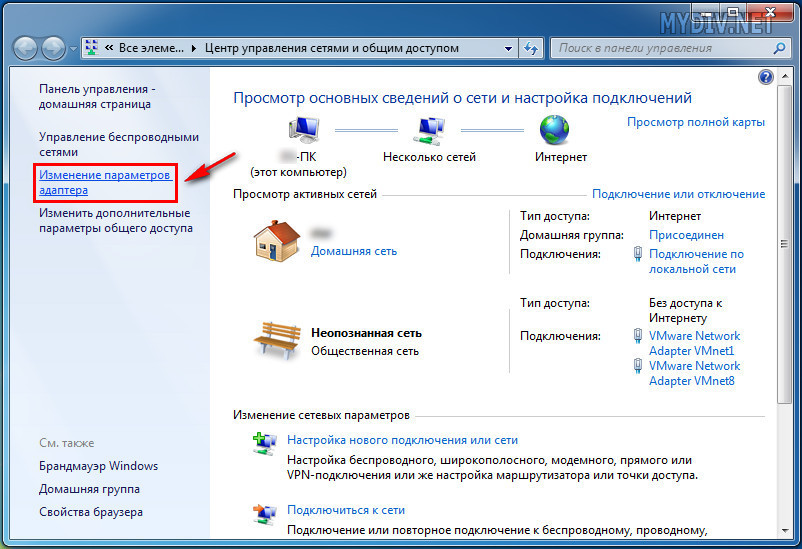Open 'VMware Network Adapter VMnet8' link

694,373
